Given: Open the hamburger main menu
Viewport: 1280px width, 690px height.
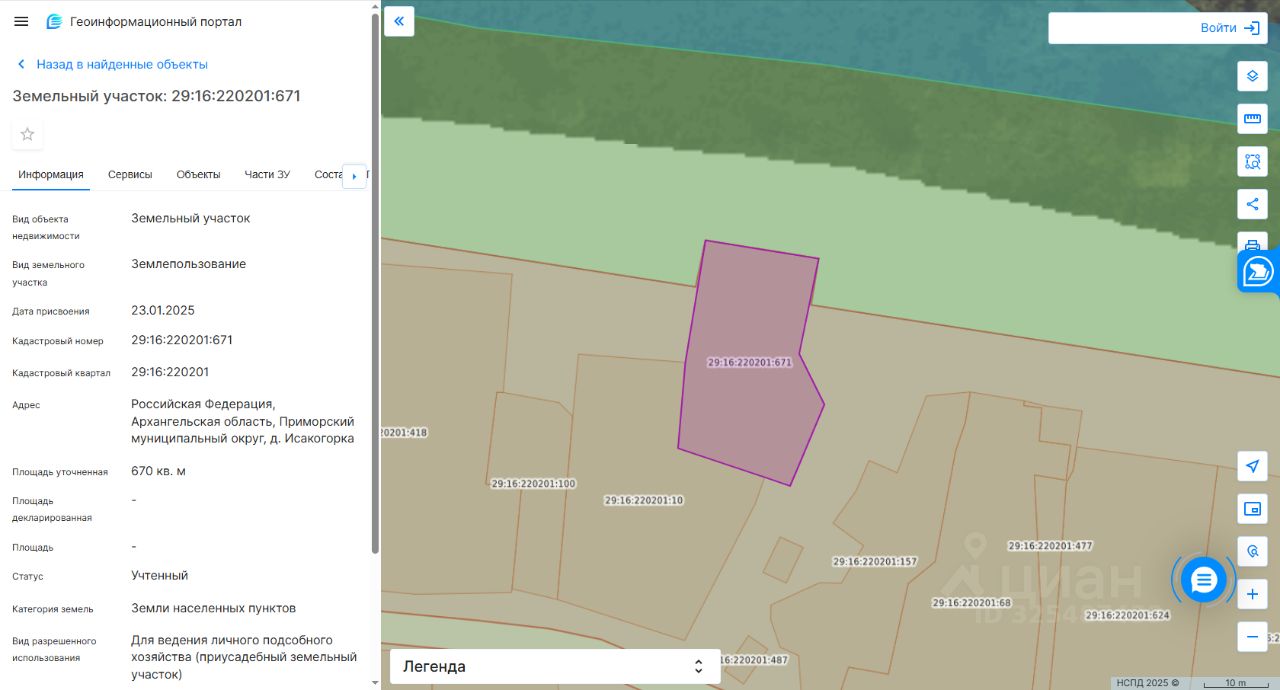Looking at the screenshot, I should pyautogui.click(x=21, y=21).
